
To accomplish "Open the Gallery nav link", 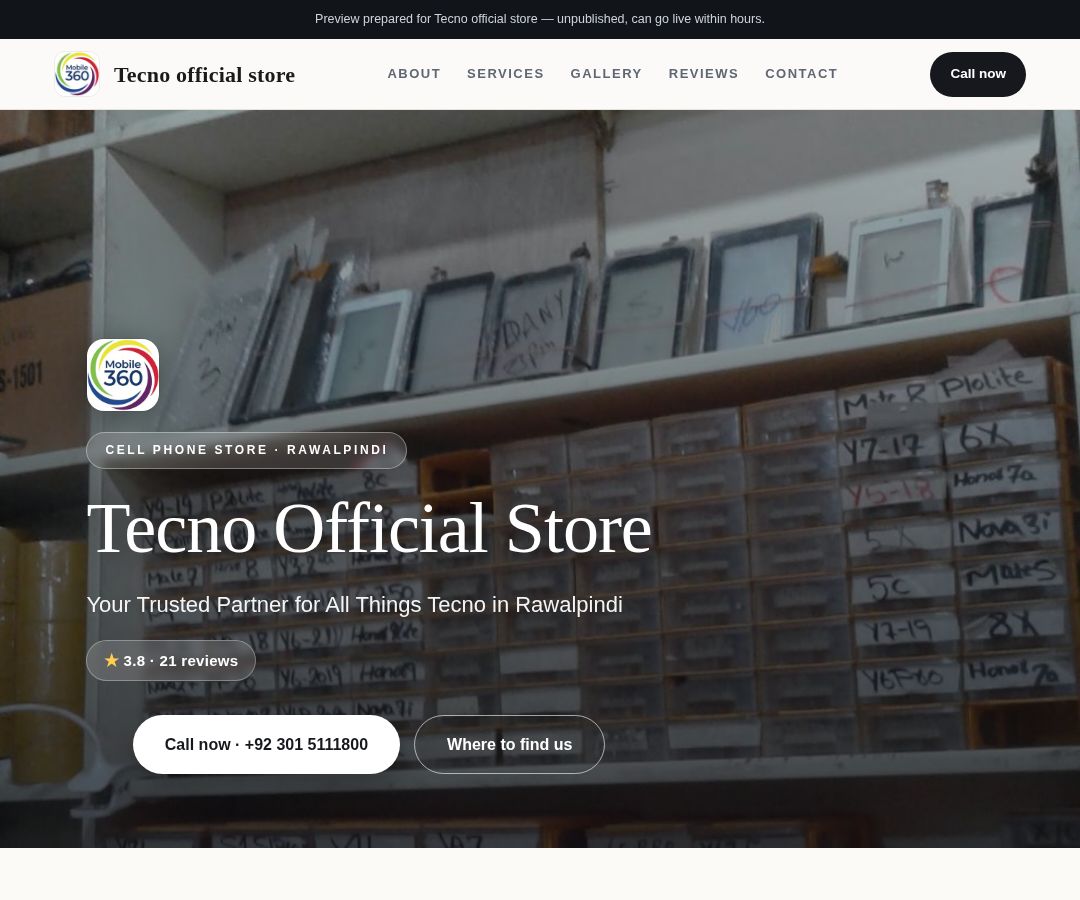I will tap(606, 74).
